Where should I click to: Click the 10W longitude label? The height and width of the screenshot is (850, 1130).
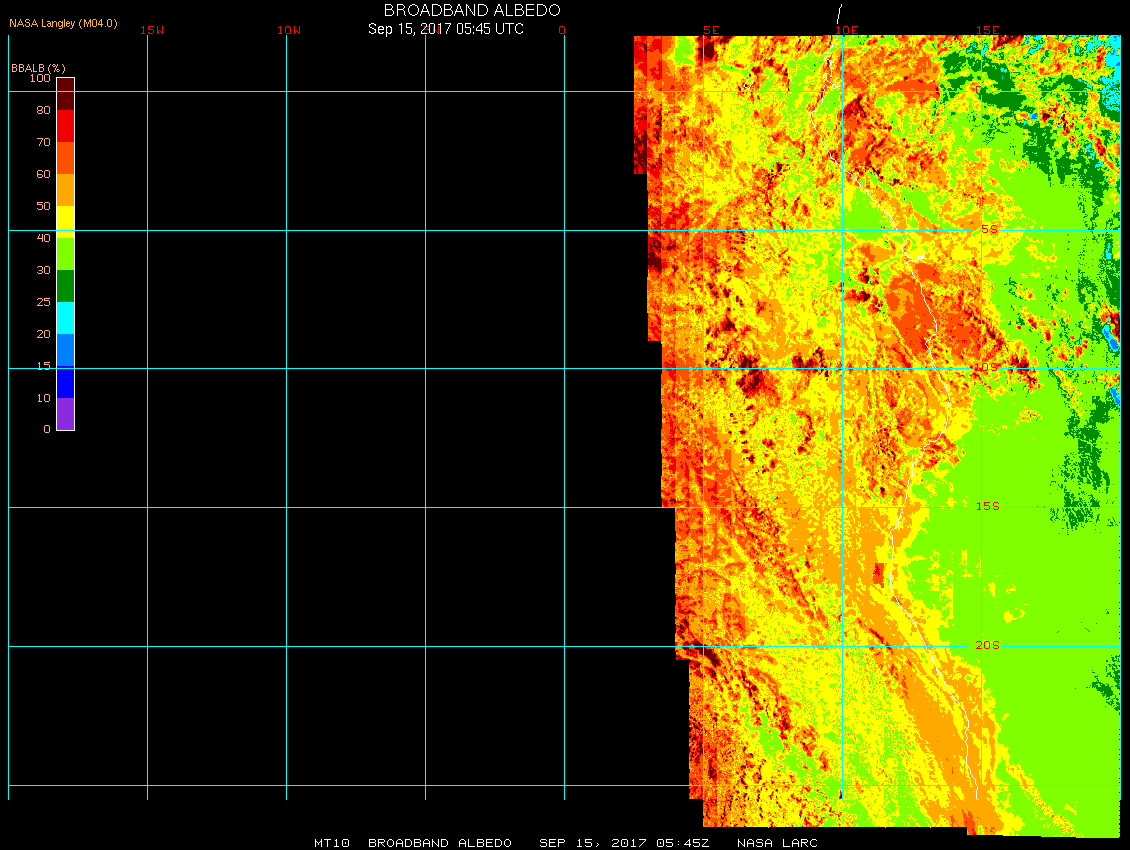pos(289,30)
